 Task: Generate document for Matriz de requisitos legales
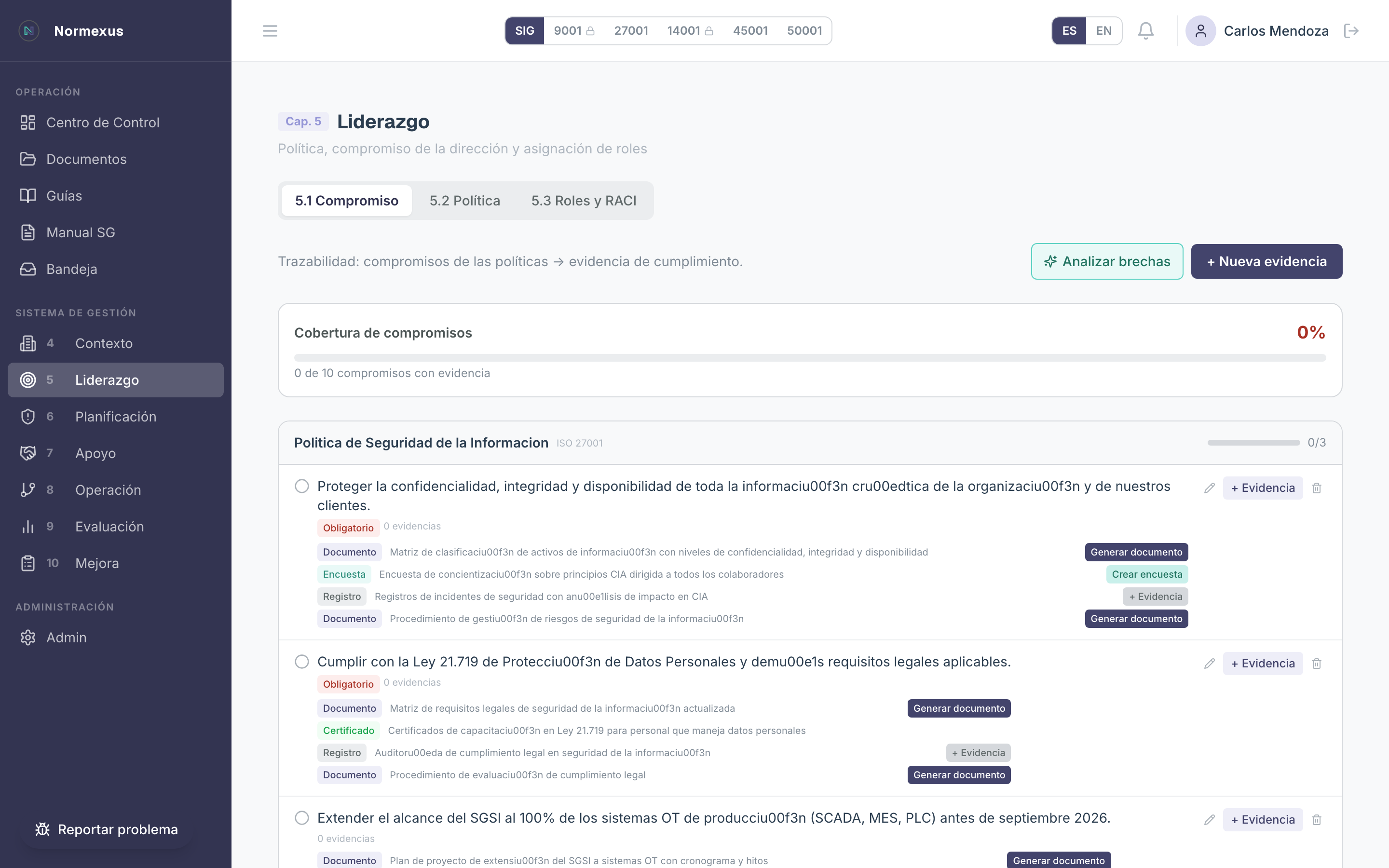click(959, 708)
